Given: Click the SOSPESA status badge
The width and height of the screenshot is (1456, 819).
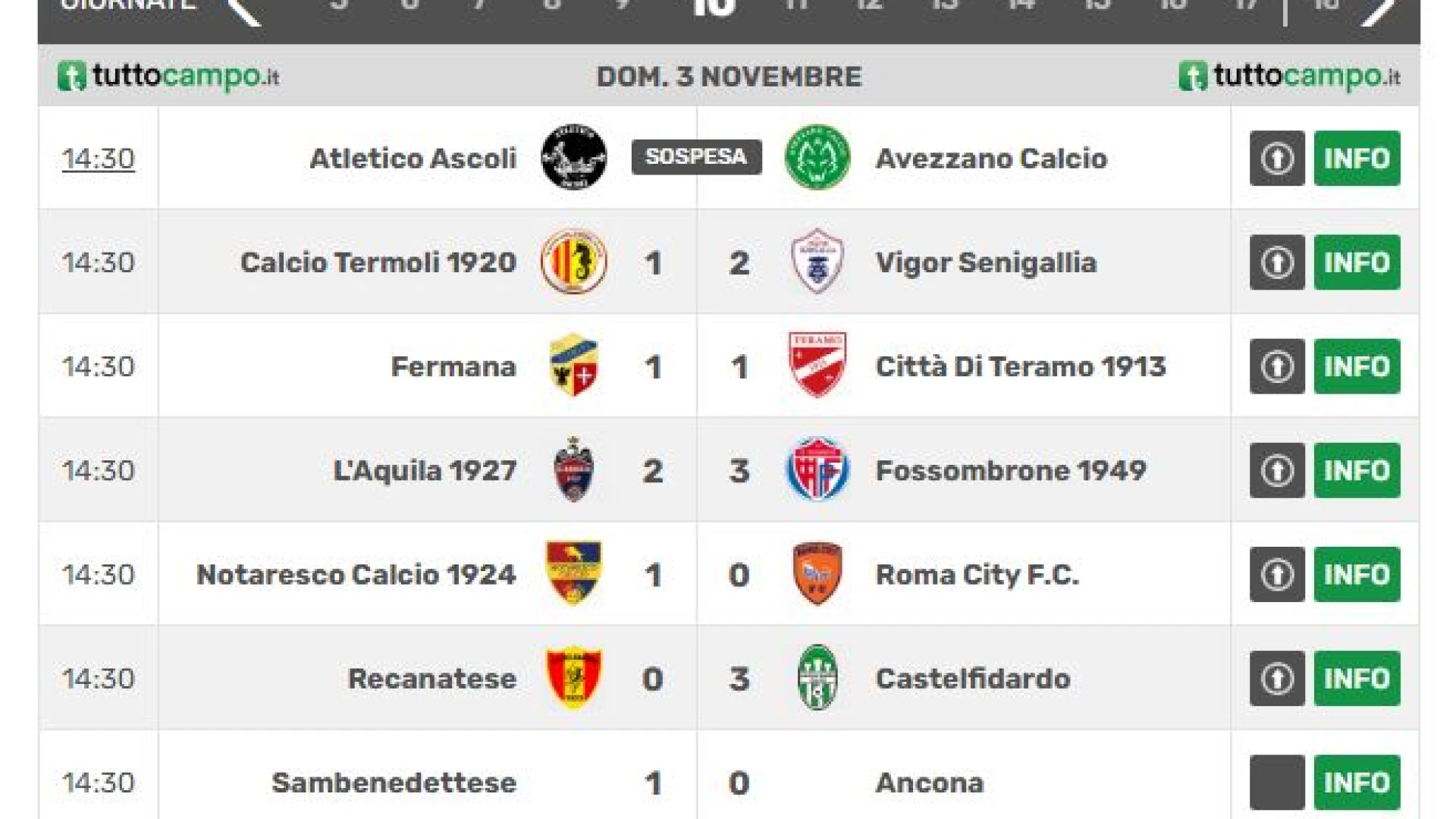Looking at the screenshot, I should (x=696, y=157).
